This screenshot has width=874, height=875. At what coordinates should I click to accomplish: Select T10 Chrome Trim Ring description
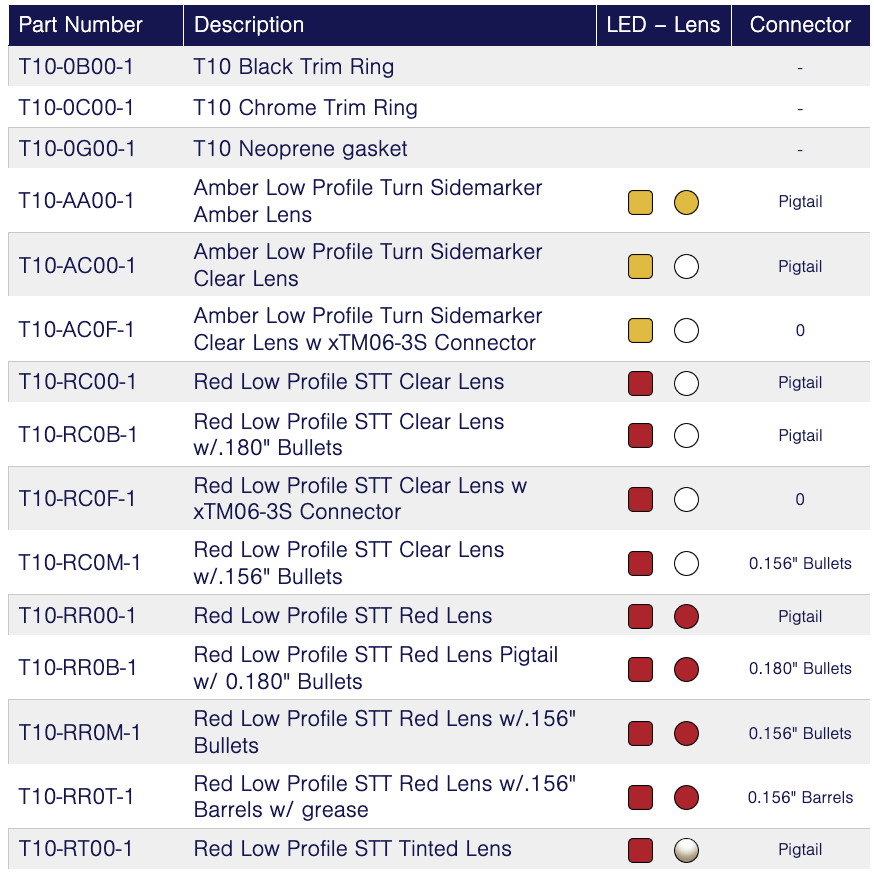[305, 108]
